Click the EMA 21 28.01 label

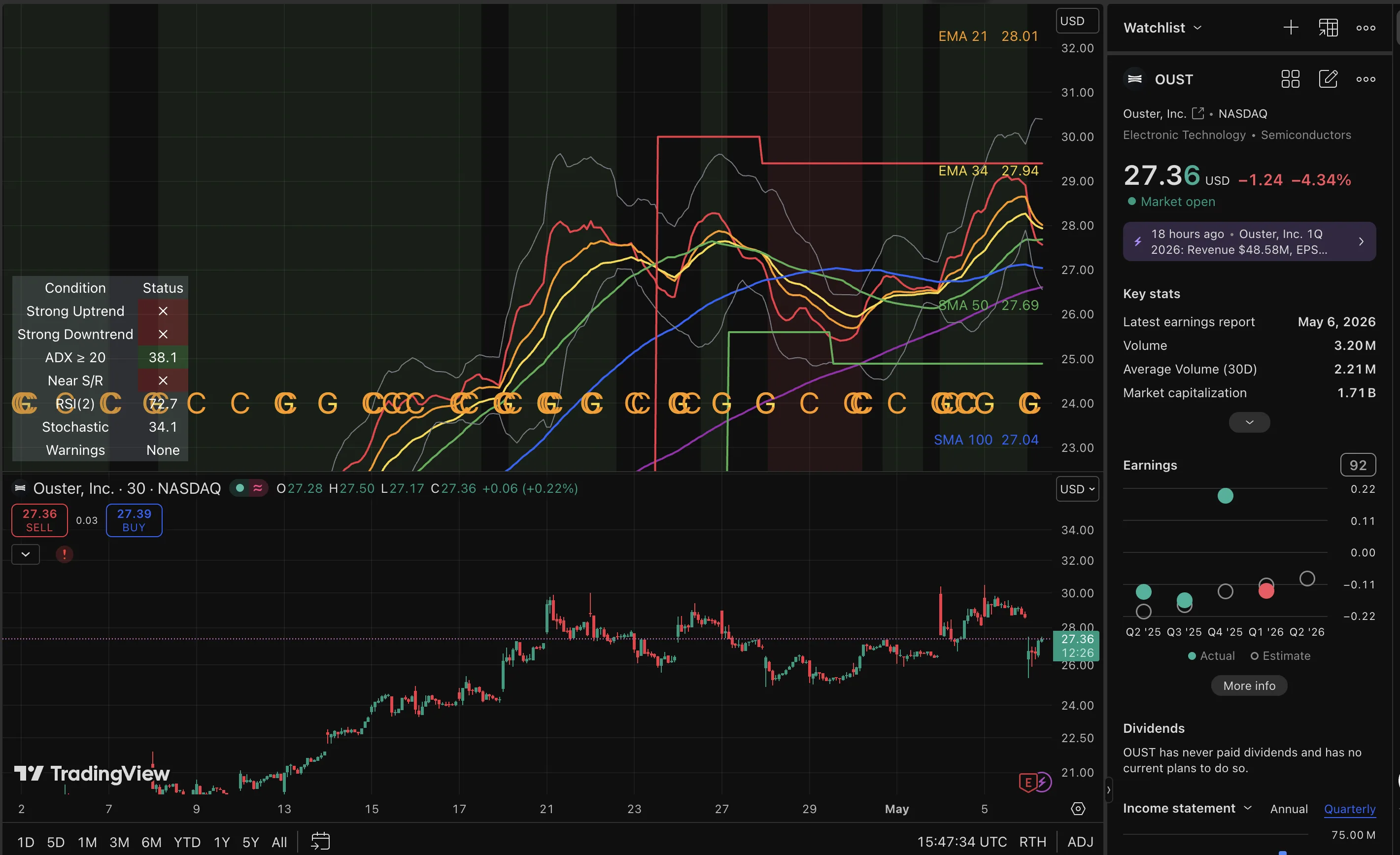click(x=988, y=36)
